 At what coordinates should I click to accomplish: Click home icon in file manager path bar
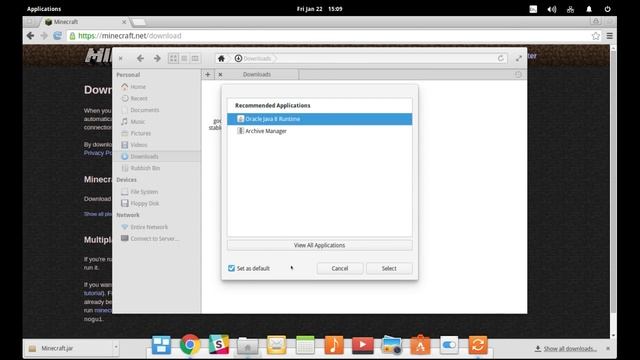[221, 58]
